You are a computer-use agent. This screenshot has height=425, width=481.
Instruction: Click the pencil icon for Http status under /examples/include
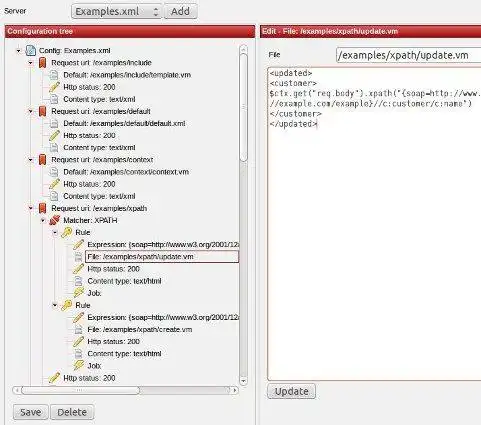(54, 87)
